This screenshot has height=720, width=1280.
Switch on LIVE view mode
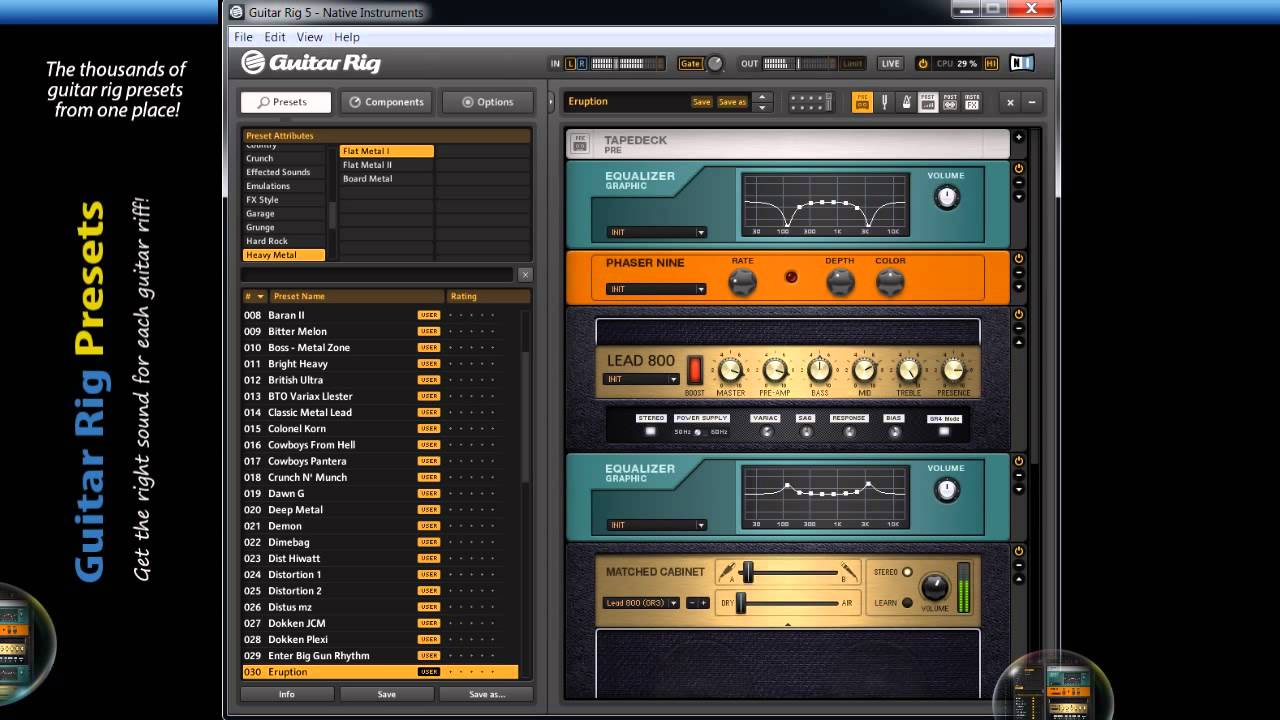point(890,64)
